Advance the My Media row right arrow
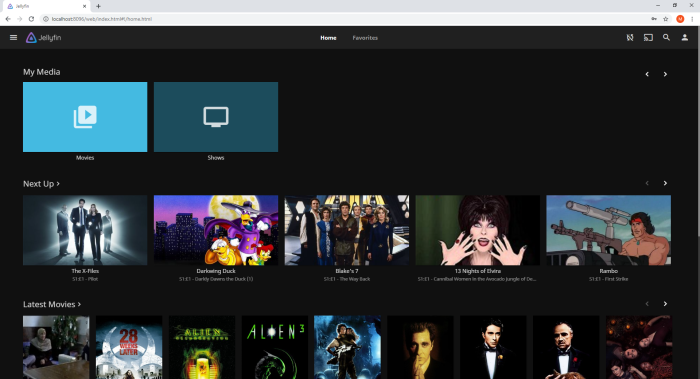Viewport: 700px width, 379px height. [x=665, y=74]
